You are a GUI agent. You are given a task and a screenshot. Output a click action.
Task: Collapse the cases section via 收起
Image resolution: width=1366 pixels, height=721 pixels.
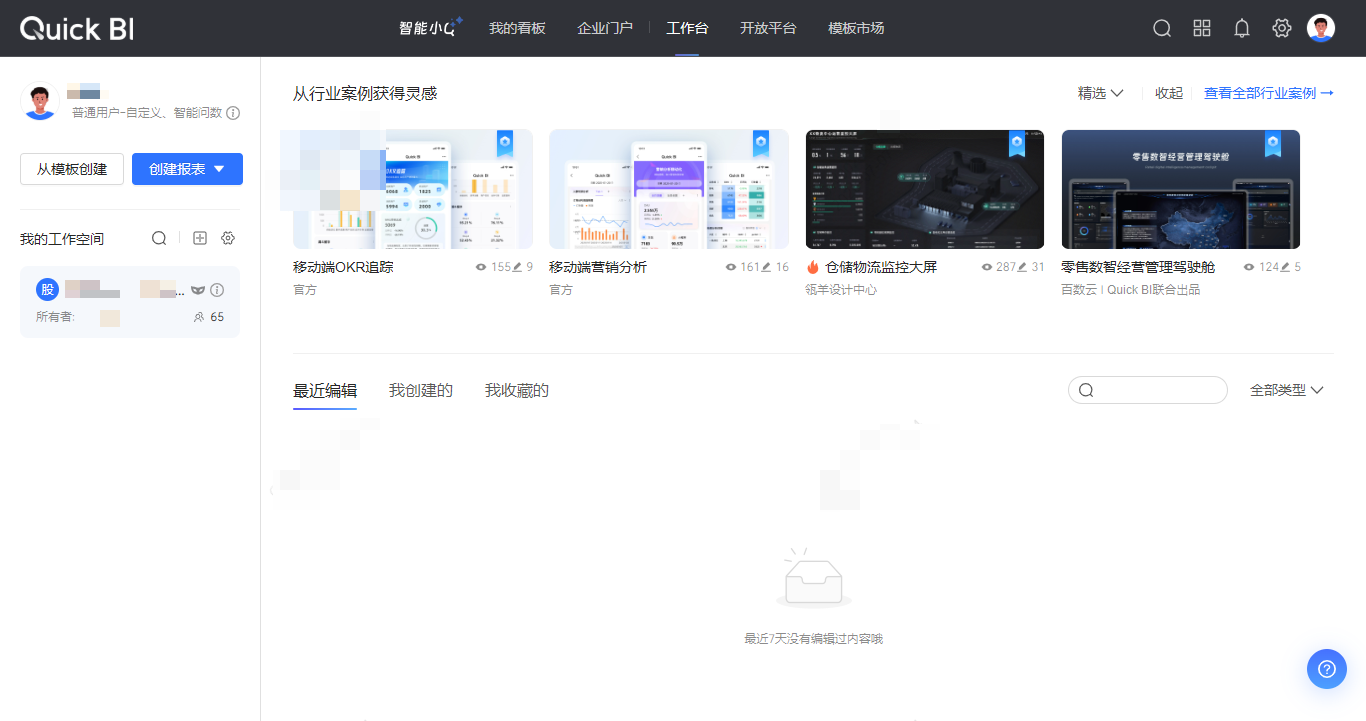tap(1169, 93)
